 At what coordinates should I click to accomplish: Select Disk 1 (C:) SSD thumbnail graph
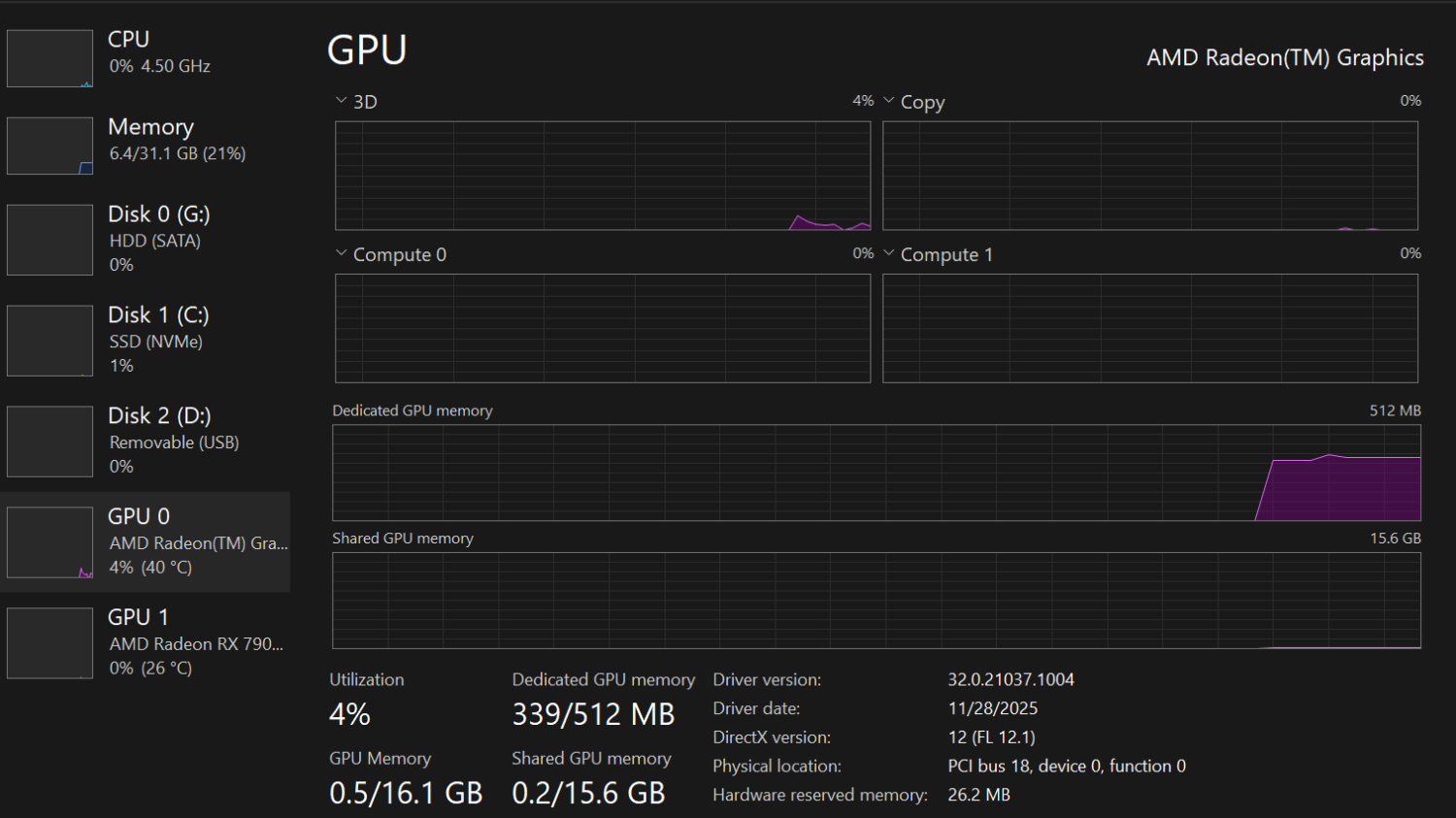tap(50, 341)
